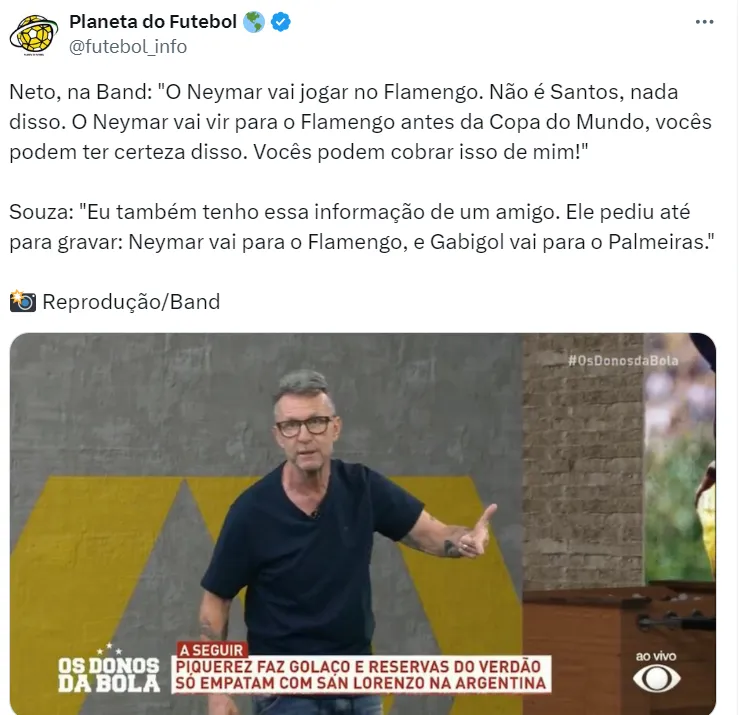Select the Reprodução/Band credit text

[x=131, y=302]
